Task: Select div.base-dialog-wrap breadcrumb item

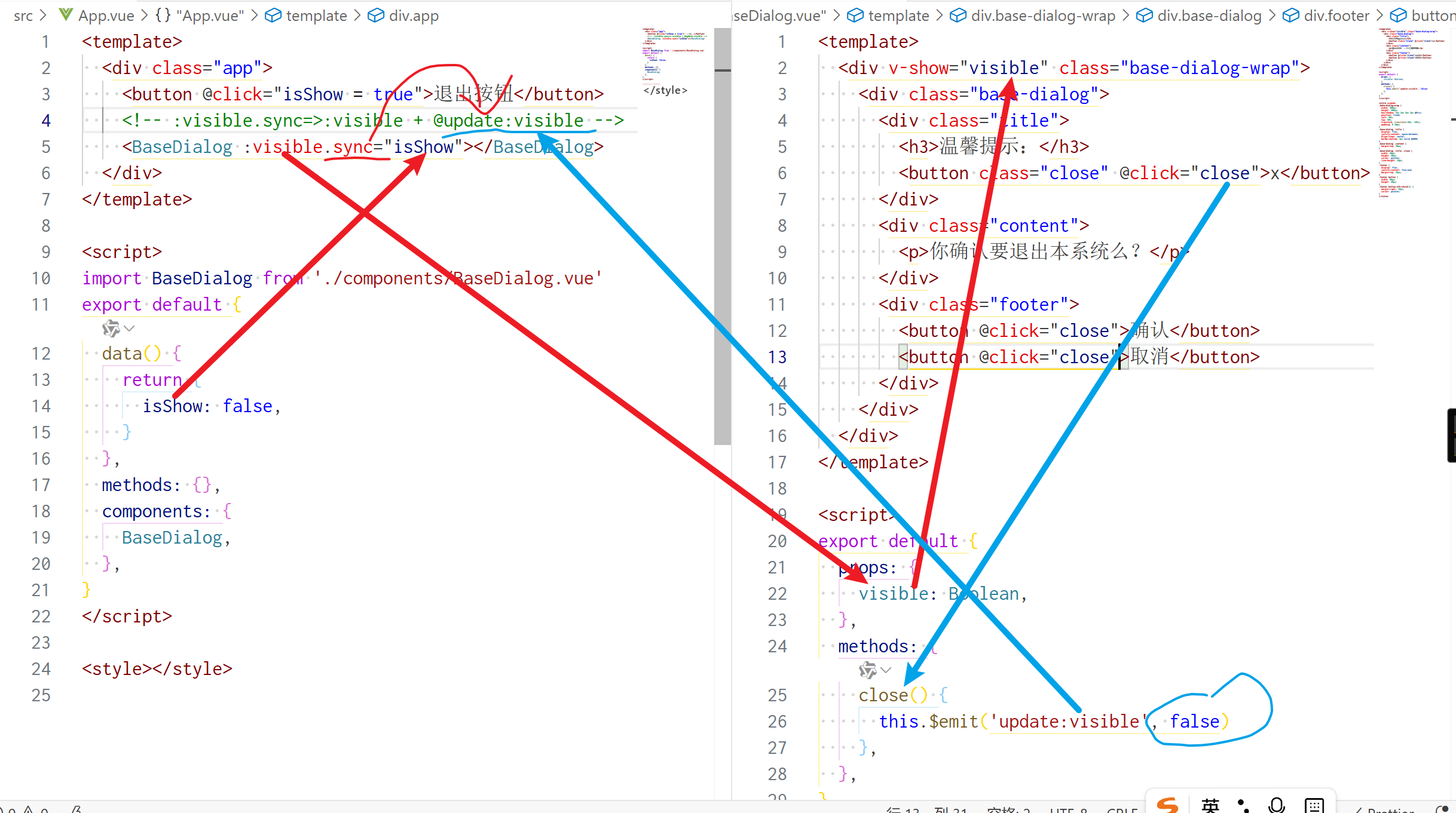Action: coord(1043,16)
